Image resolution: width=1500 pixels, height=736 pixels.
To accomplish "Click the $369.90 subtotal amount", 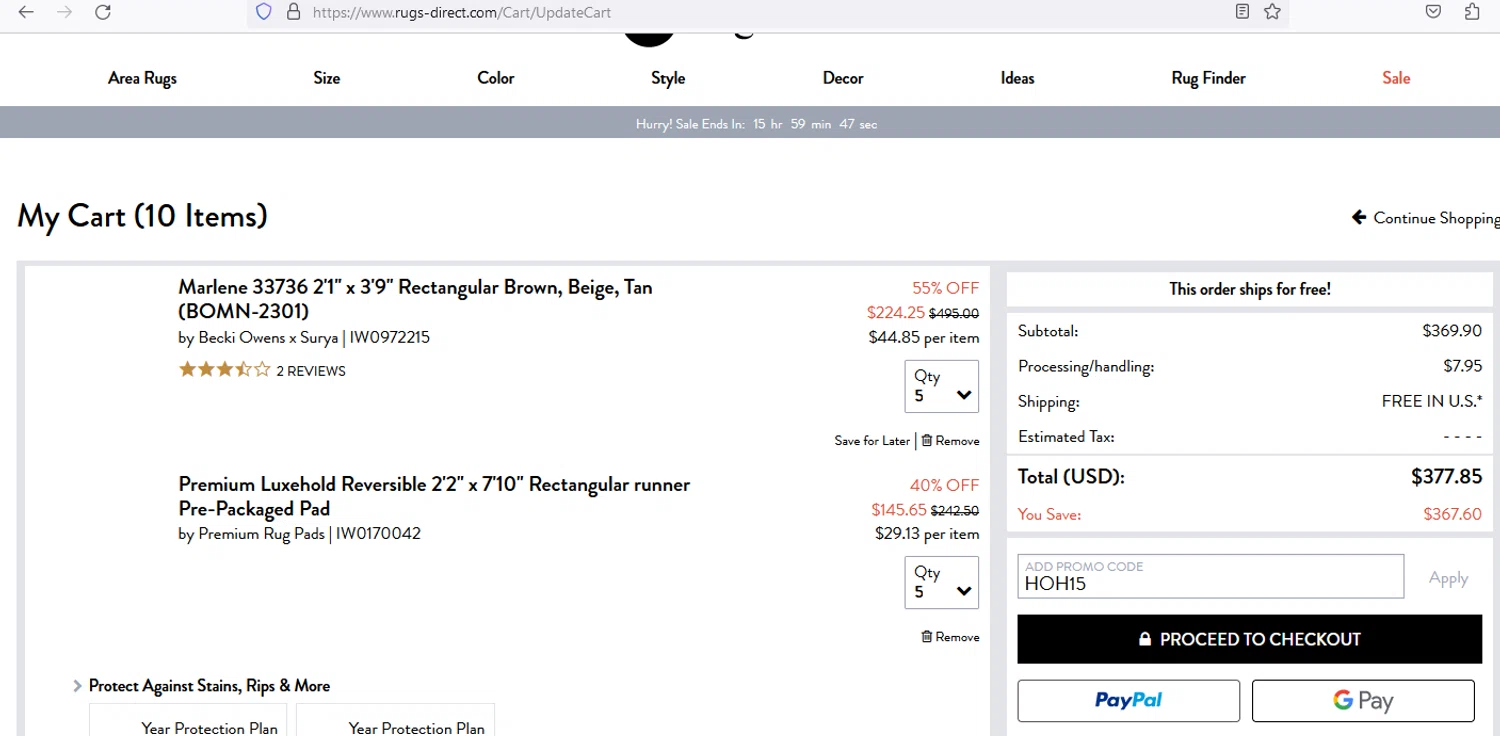I will (x=1452, y=331).
